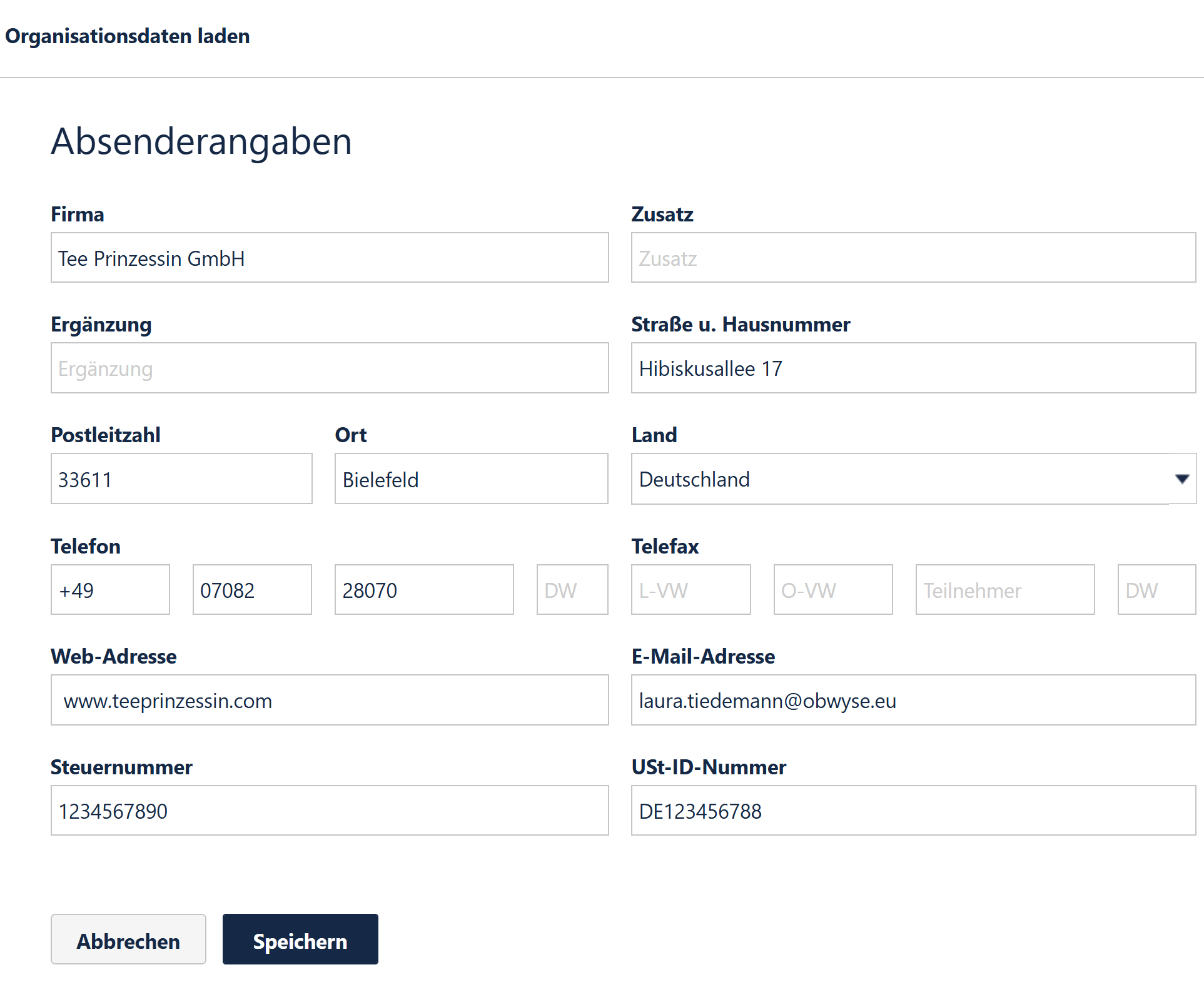Click the Telefax L-VW field
1204x1007 pixels.
click(691, 589)
